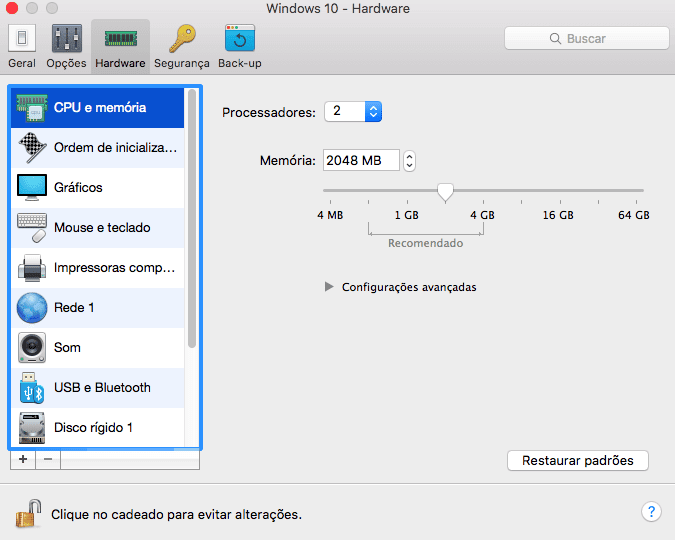
Task: Expand Configurações avançadas disclosure triangle
Action: coord(329,287)
